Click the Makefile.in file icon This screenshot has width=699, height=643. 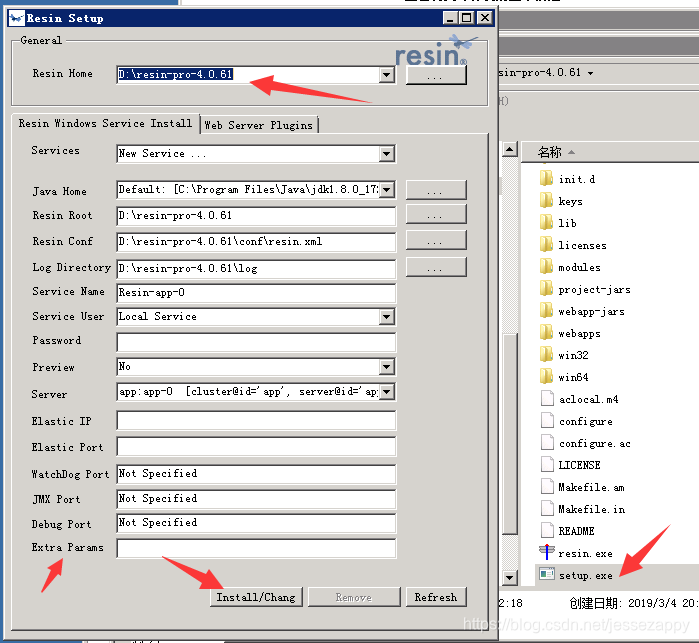tap(547, 509)
